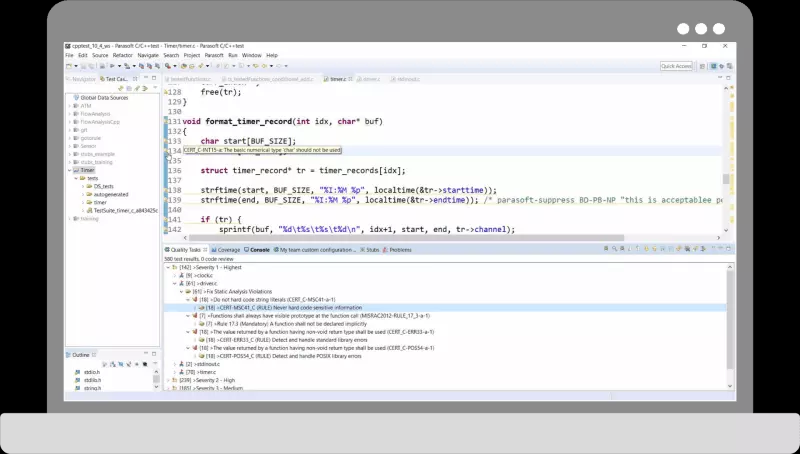Open the Run menu
This screenshot has width=800, height=454.
233,55
